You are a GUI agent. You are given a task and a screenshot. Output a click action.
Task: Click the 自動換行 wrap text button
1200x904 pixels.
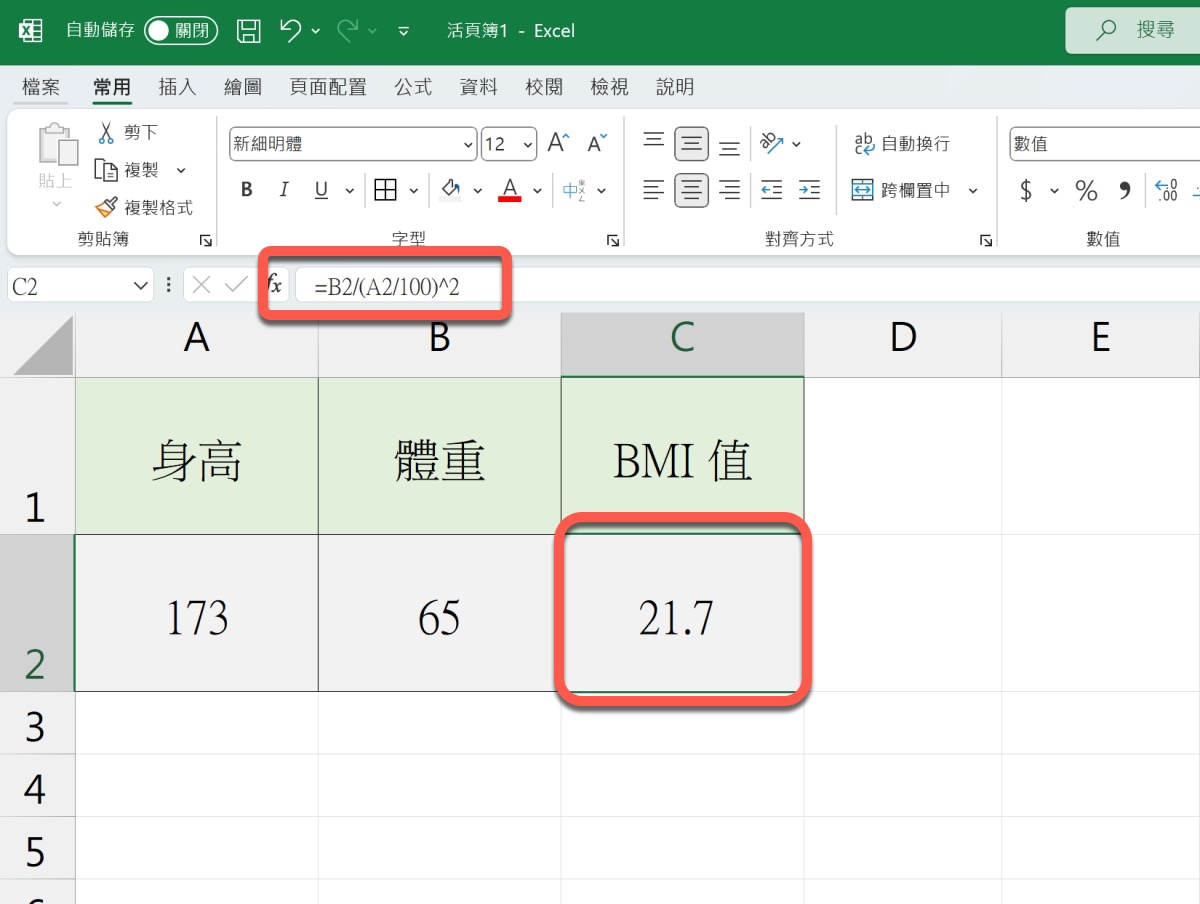[902, 144]
